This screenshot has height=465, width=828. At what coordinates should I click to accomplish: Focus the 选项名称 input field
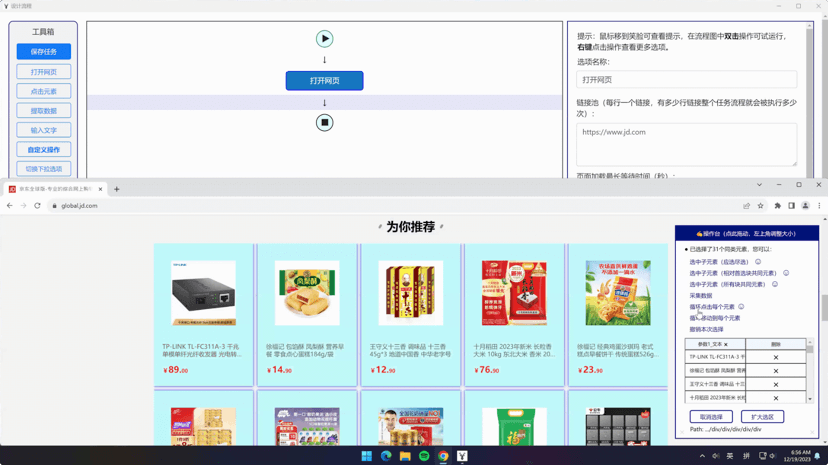coord(686,80)
